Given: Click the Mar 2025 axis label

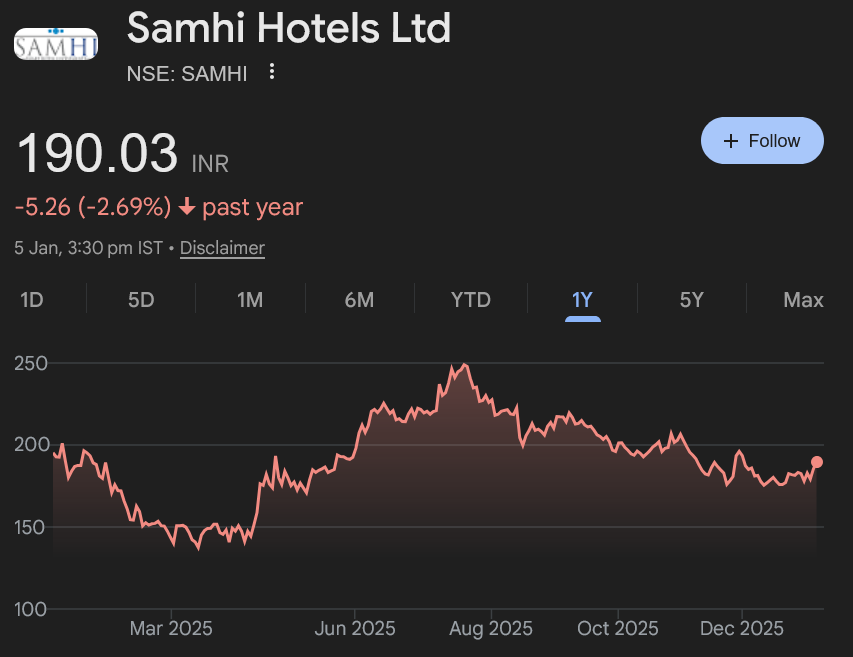Looking at the screenshot, I should (x=172, y=628).
